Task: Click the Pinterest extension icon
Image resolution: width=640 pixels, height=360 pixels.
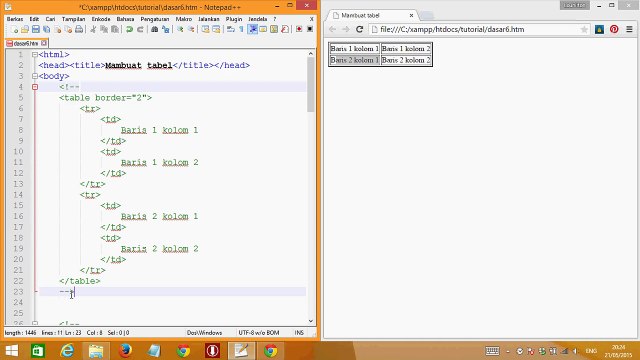Action: (614, 29)
